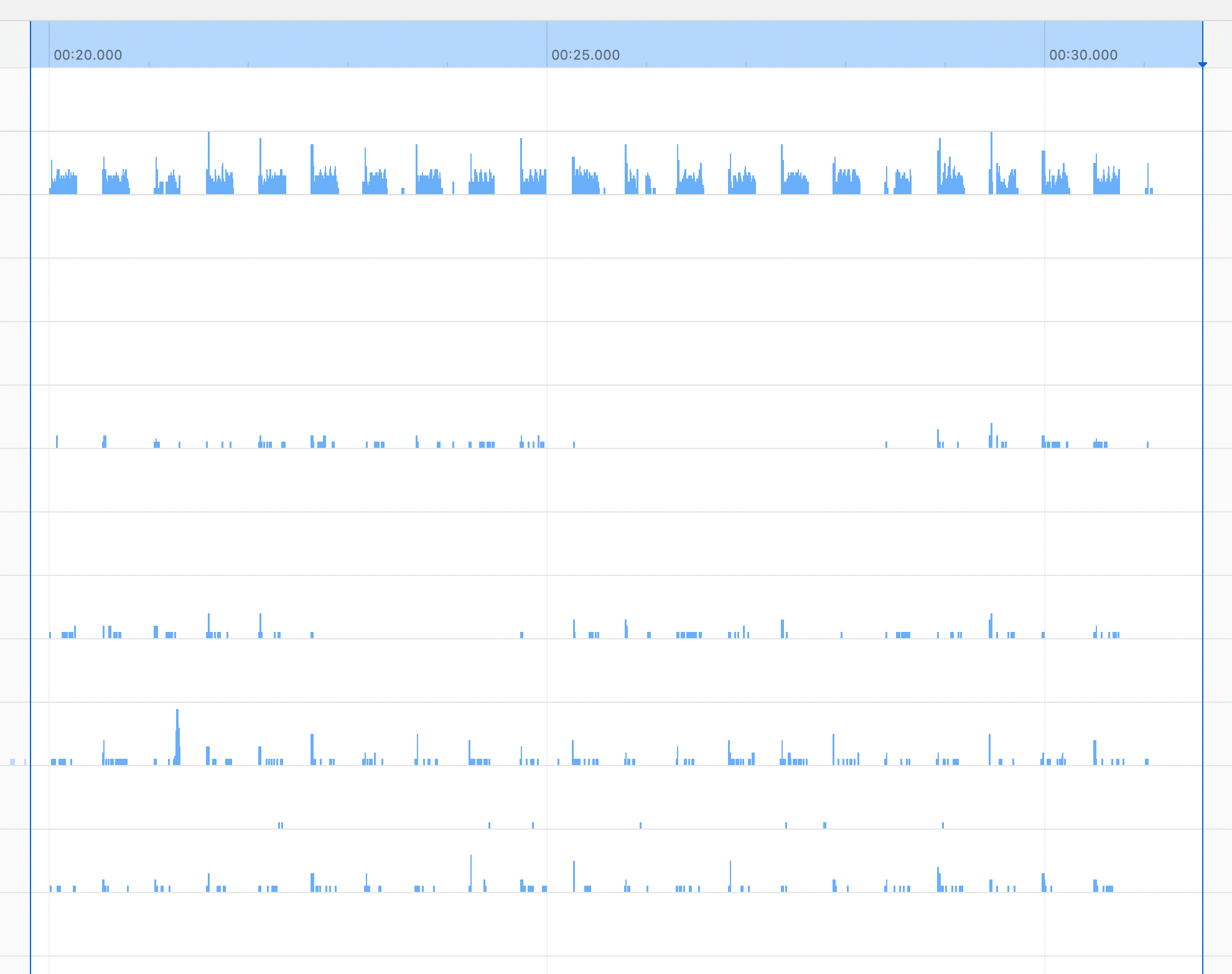
Task: Click the 00:20.000 timestamp on the ruler
Action: click(x=88, y=55)
